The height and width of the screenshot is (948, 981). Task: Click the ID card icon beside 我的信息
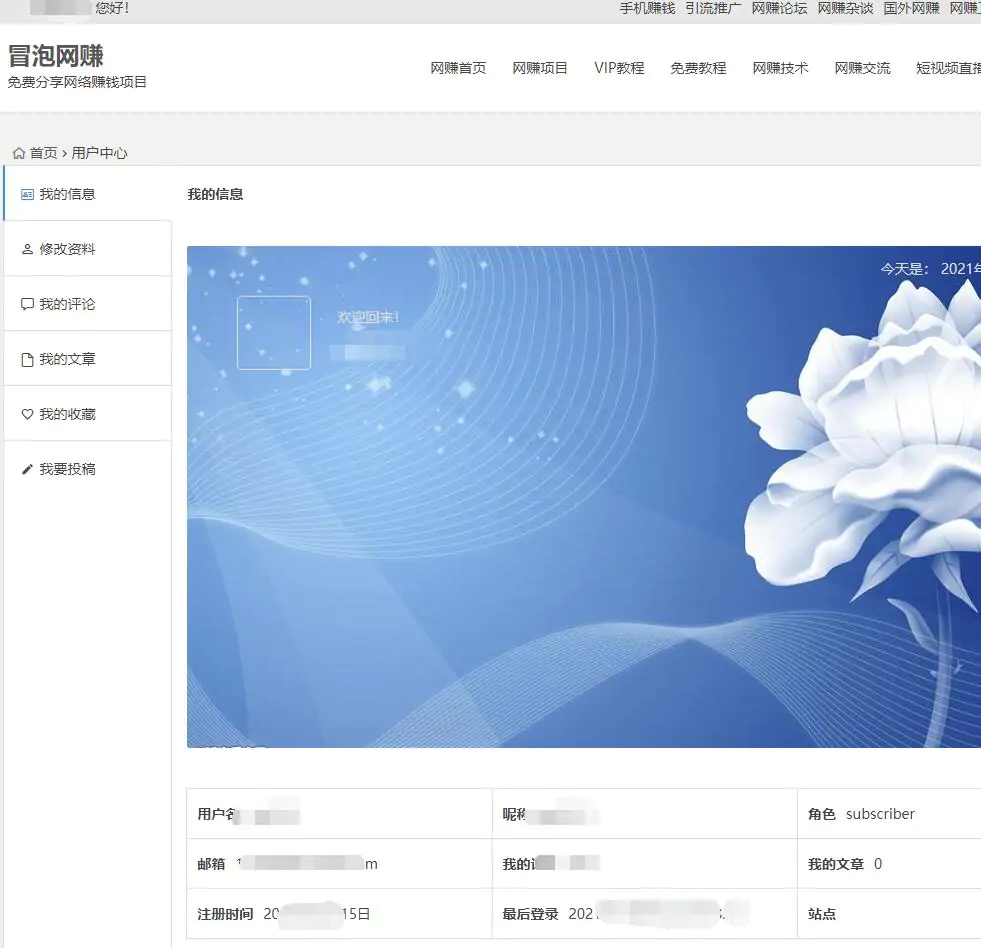click(x=27, y=195)
